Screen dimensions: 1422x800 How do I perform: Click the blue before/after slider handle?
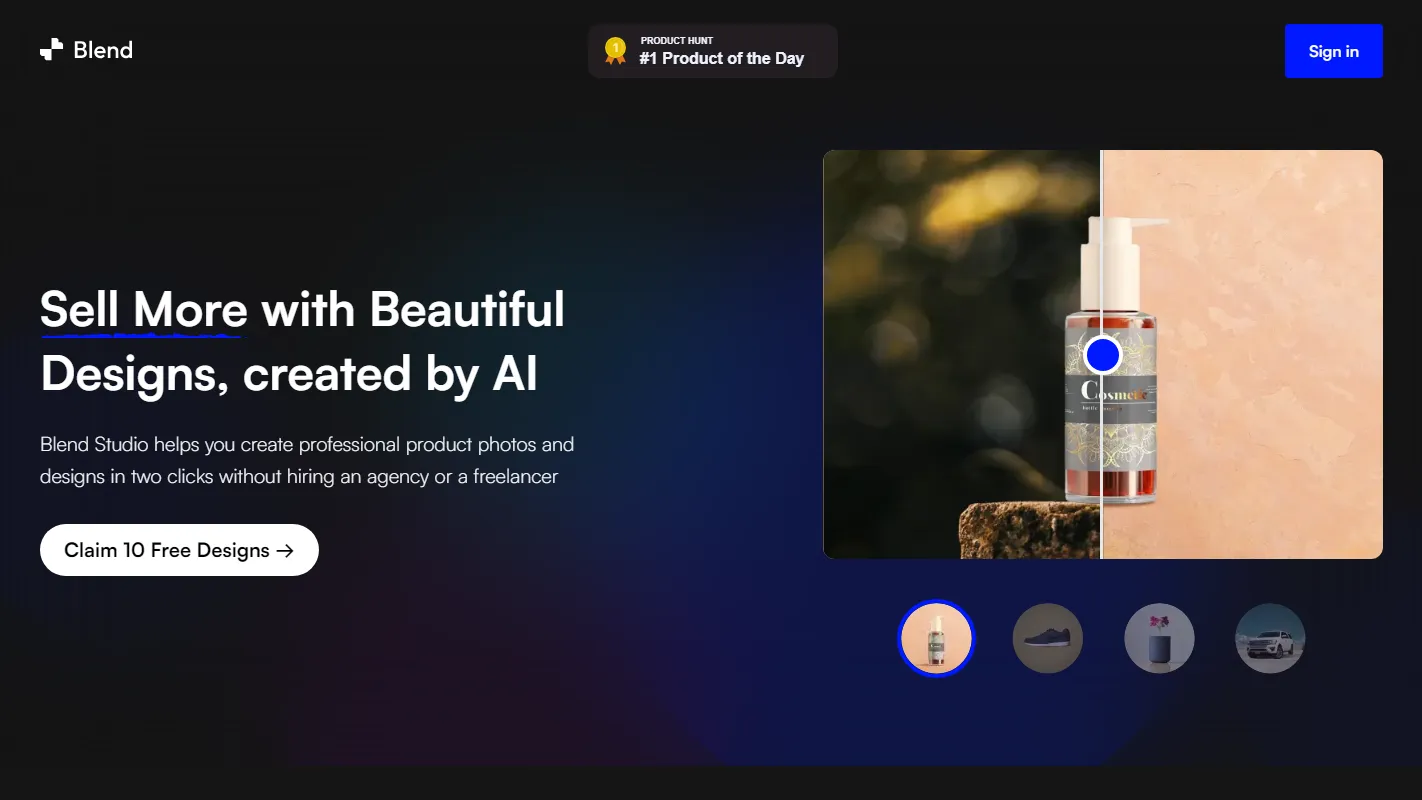tap(1102, 354)
